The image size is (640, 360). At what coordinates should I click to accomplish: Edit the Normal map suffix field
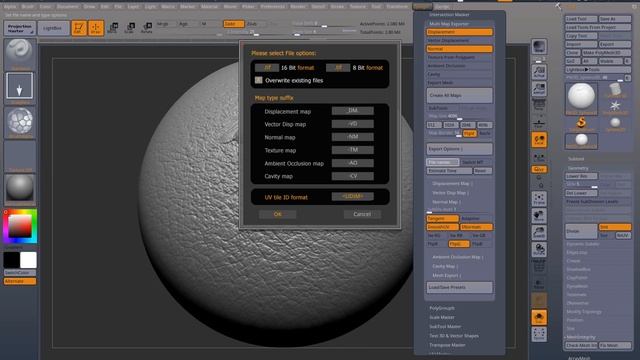pyautogui.click(x=353, y=137)
